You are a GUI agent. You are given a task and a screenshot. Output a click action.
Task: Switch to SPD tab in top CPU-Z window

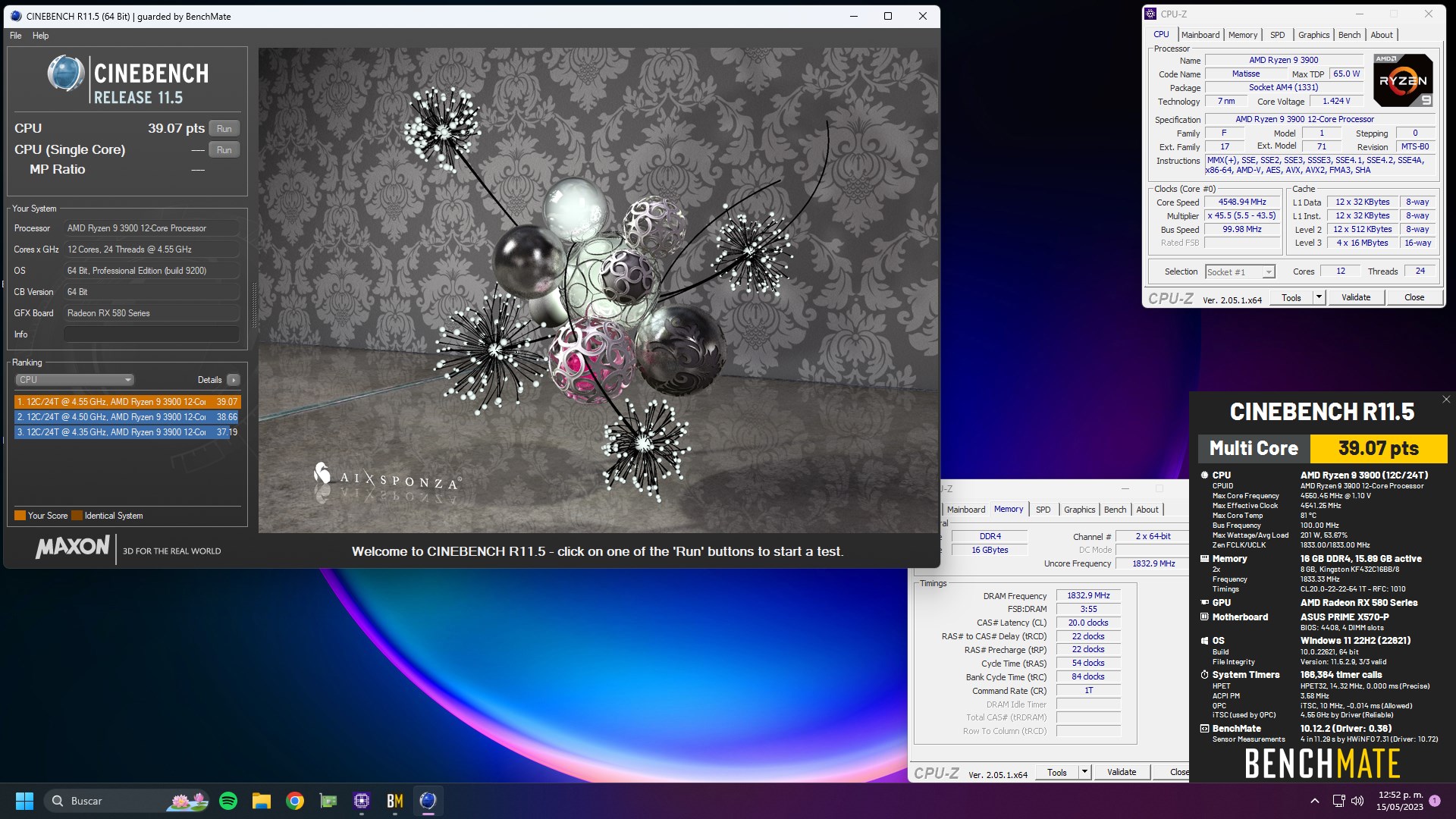click(x=1278, y=35)
